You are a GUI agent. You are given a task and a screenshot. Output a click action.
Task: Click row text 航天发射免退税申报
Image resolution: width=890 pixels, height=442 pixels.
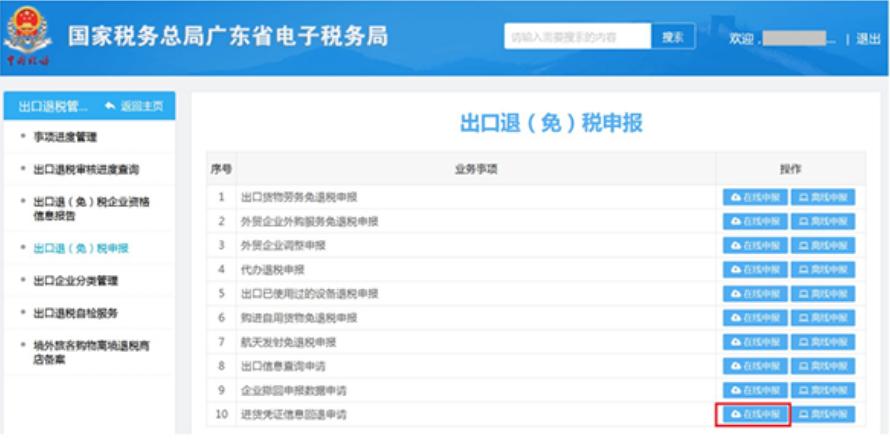288,342
